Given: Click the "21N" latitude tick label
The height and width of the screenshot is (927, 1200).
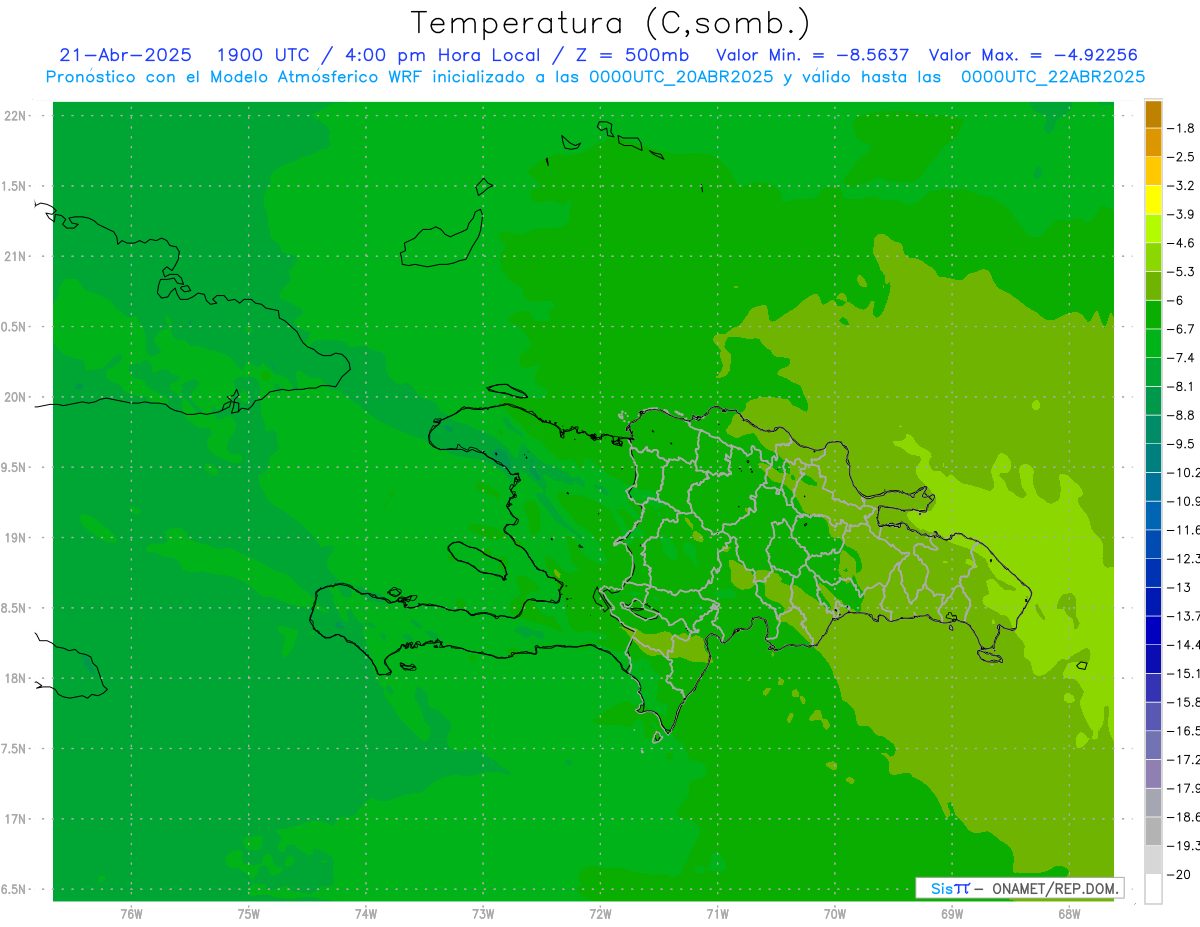Looking at the screenshot, I should (16, 256).
